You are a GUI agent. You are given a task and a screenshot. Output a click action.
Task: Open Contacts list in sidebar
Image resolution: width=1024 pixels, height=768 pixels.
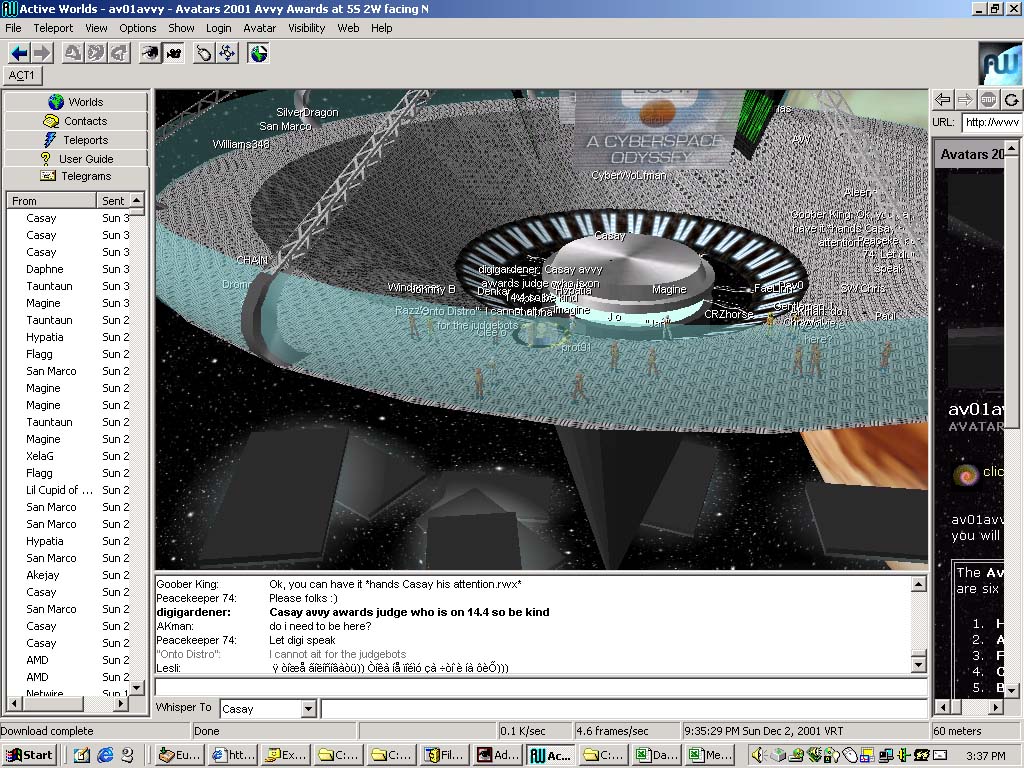click(76, 121)
